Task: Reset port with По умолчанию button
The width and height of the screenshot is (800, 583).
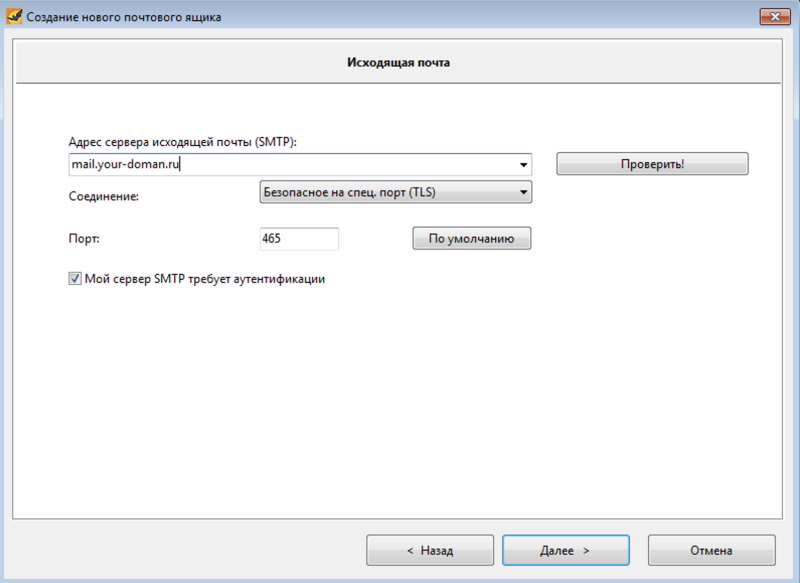Action: [471, 238]
